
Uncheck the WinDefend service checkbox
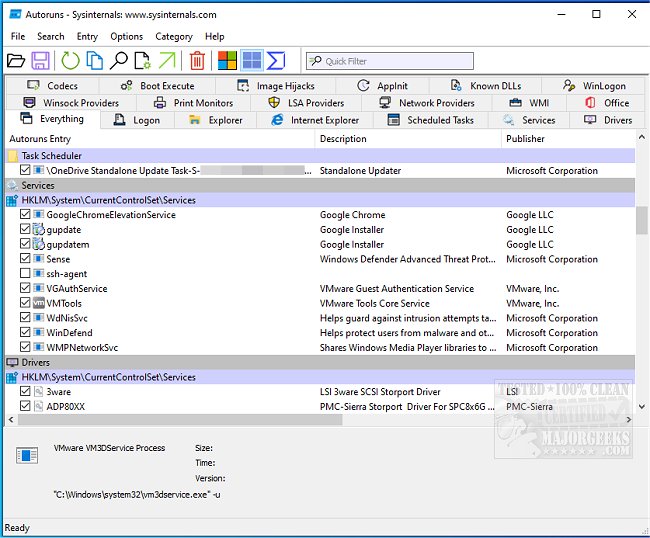coord(25,333)
